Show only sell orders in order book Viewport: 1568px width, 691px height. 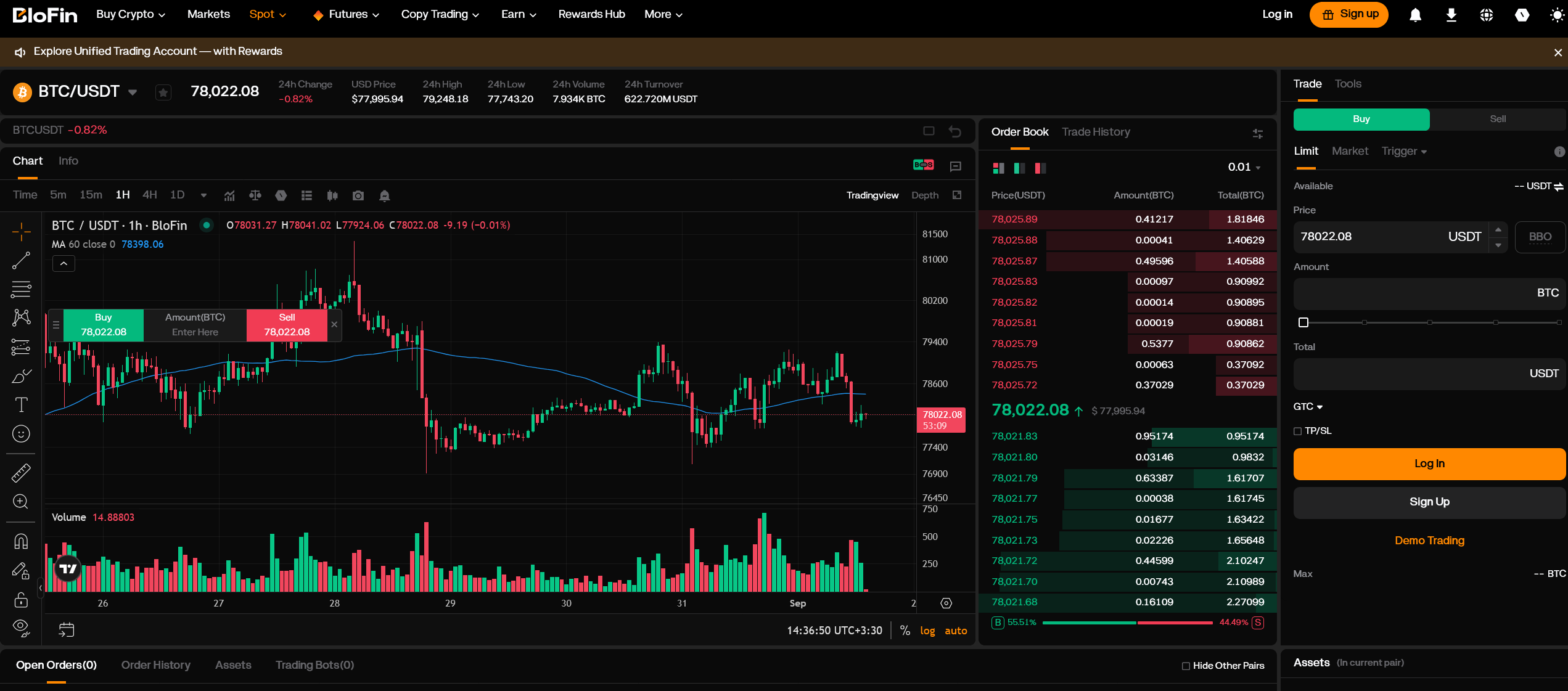1040,168
